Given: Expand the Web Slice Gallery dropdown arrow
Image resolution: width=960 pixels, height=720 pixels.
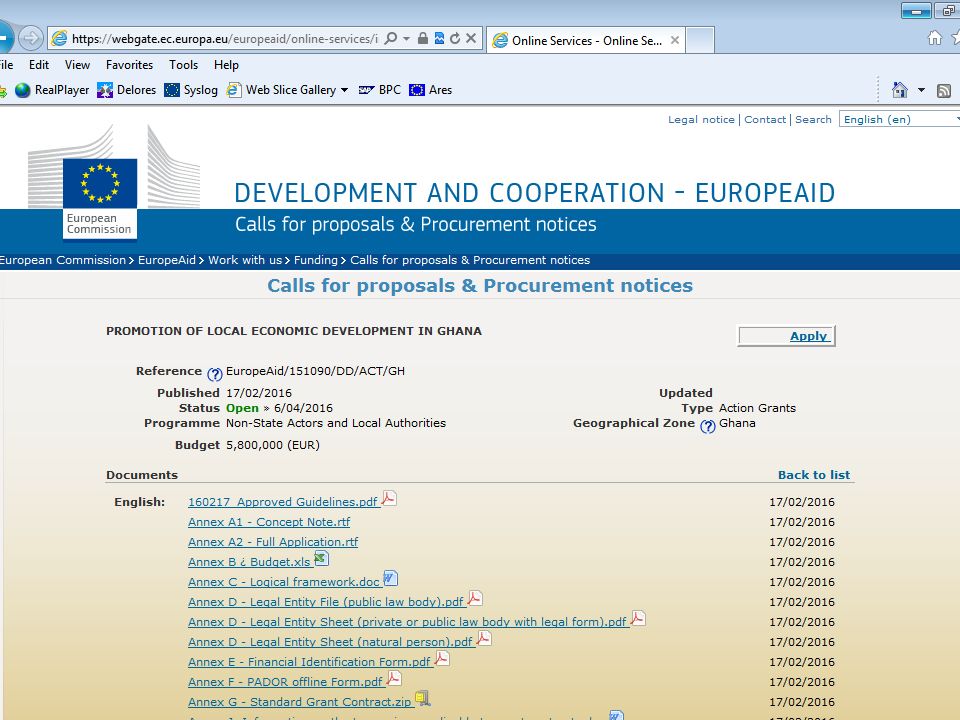Looking at the screenshot, I should [344, 90].
